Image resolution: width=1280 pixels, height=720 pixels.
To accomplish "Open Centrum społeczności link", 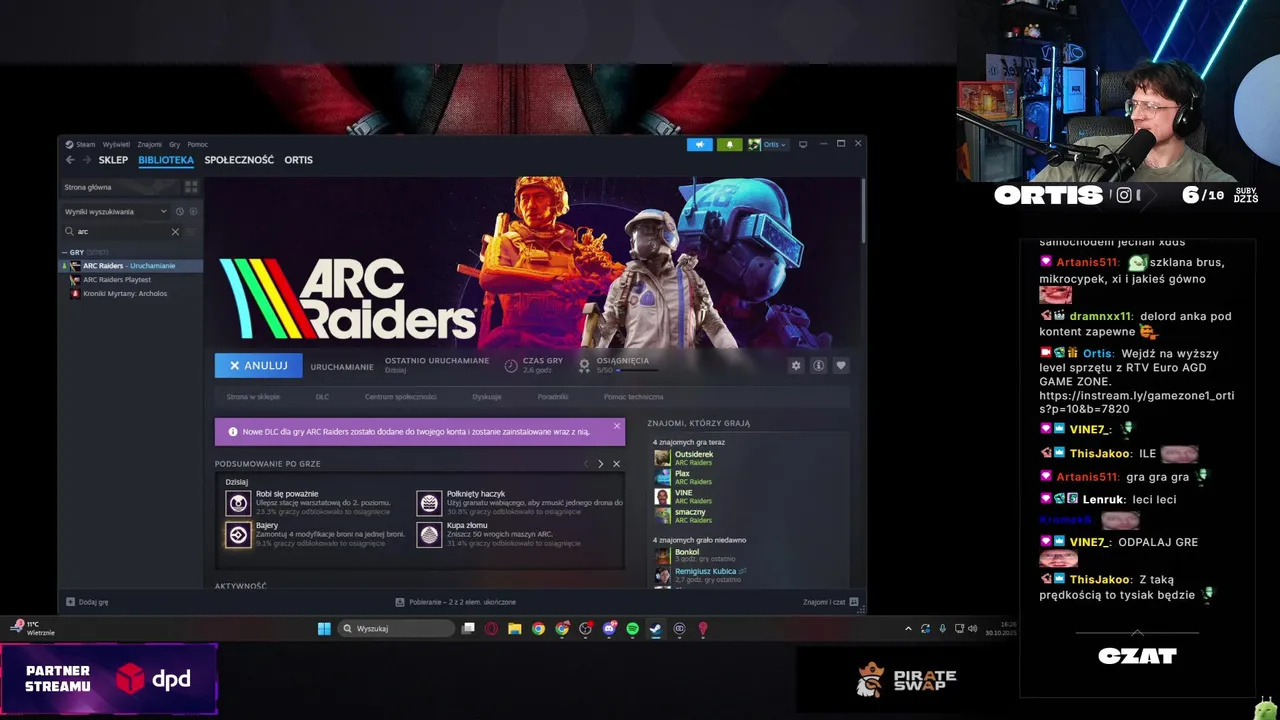I will pyautogui.click(x=400, y=397).
